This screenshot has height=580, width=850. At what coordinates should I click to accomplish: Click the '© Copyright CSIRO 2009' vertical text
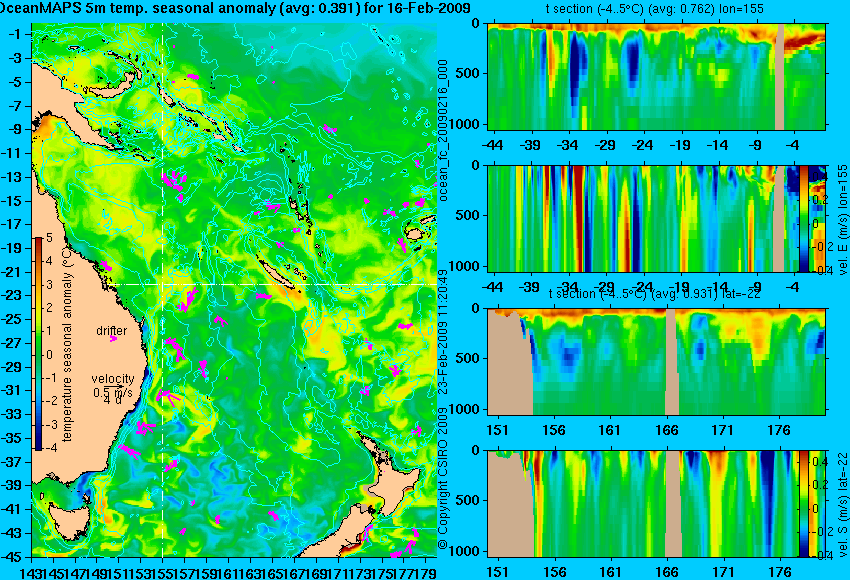(x=443, y=478)
